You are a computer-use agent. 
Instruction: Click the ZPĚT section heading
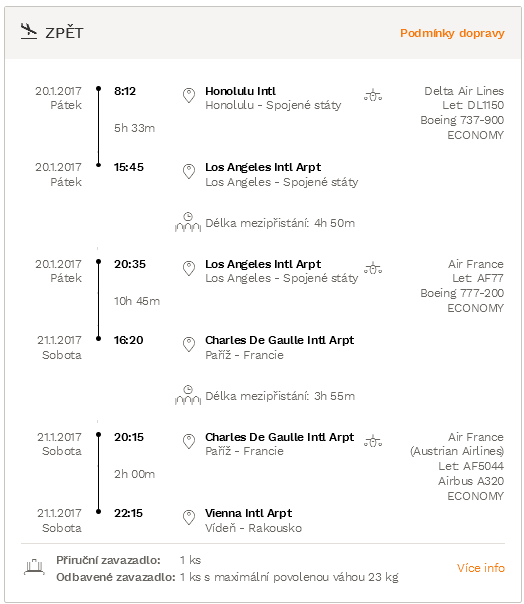pyautogui.click(x=64, y=33)
